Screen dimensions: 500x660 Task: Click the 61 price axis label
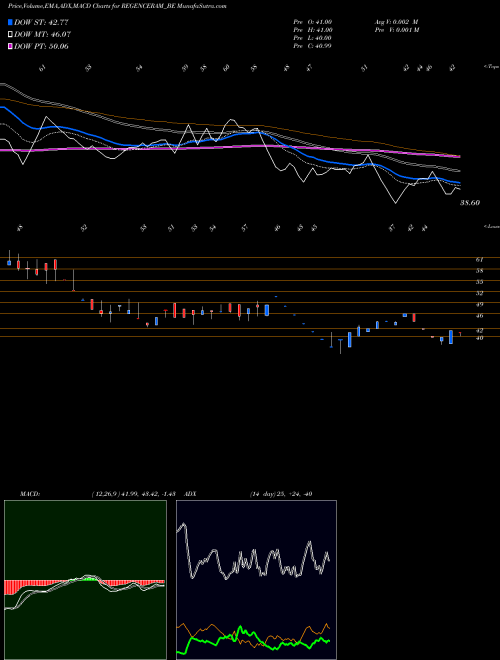(479, 260)
